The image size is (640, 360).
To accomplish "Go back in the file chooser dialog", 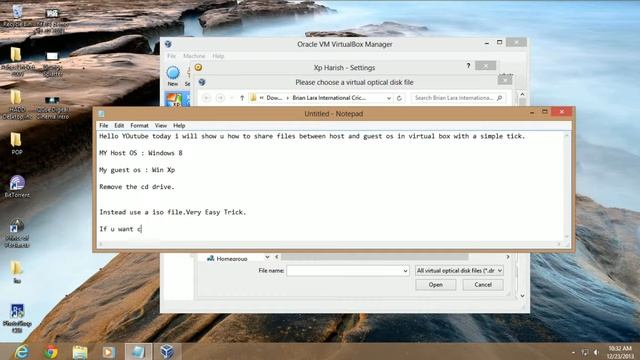I will click(x=207, y=98).
